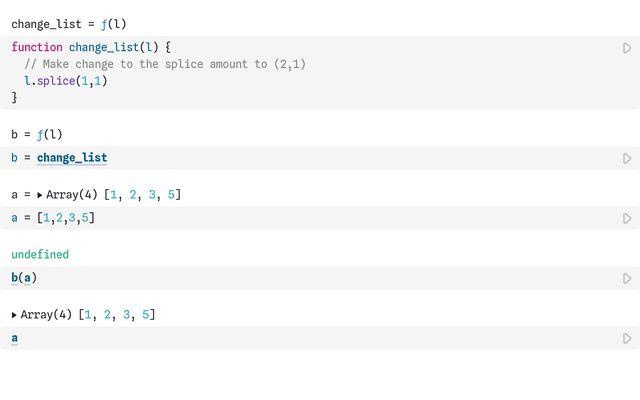Click the "change_list = f(l)" output

tap(69, 23)
